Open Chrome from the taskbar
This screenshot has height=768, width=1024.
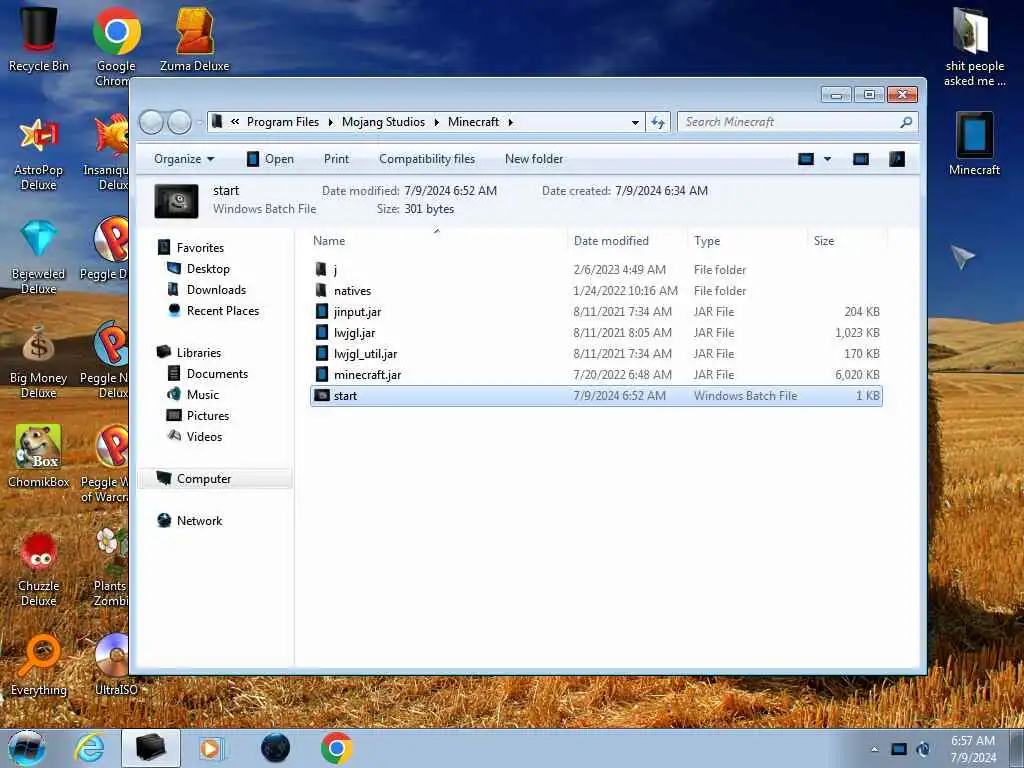click(x=336, y=748)
